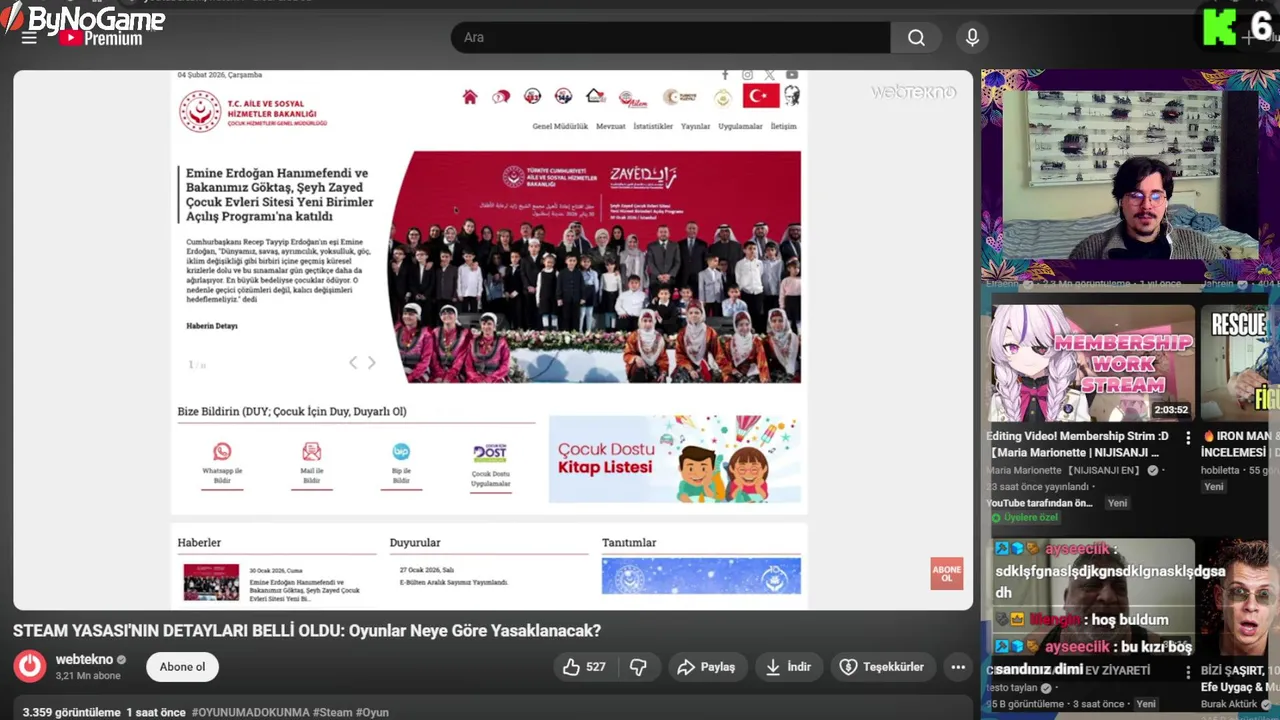The image size is (1280, 720).
Task: Select Tanıtımlar section heading
Action: tap(629, 543)
